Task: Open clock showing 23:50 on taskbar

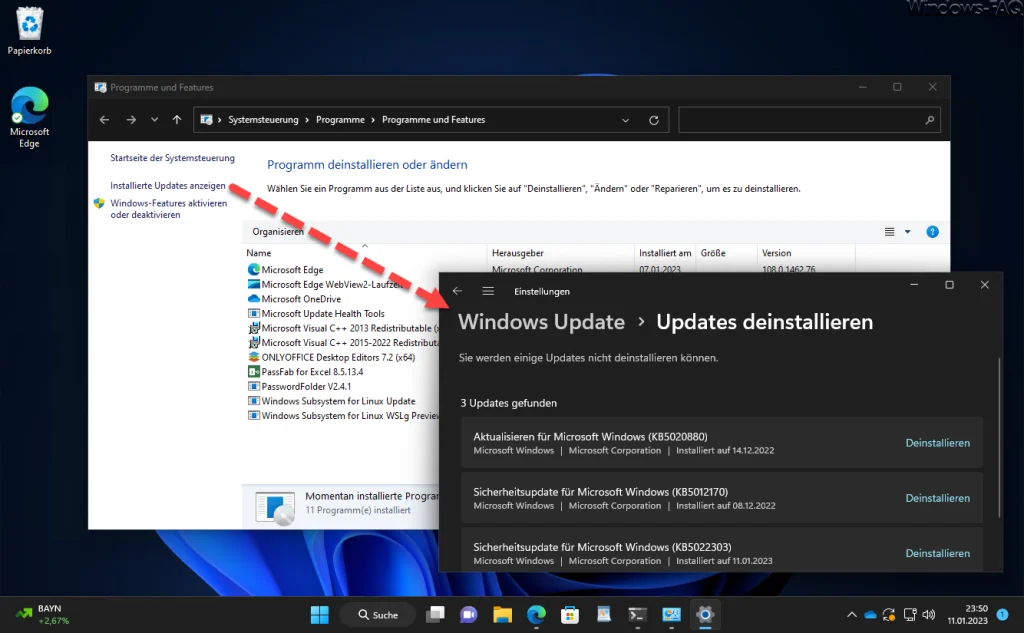Action: pos(967,615)
